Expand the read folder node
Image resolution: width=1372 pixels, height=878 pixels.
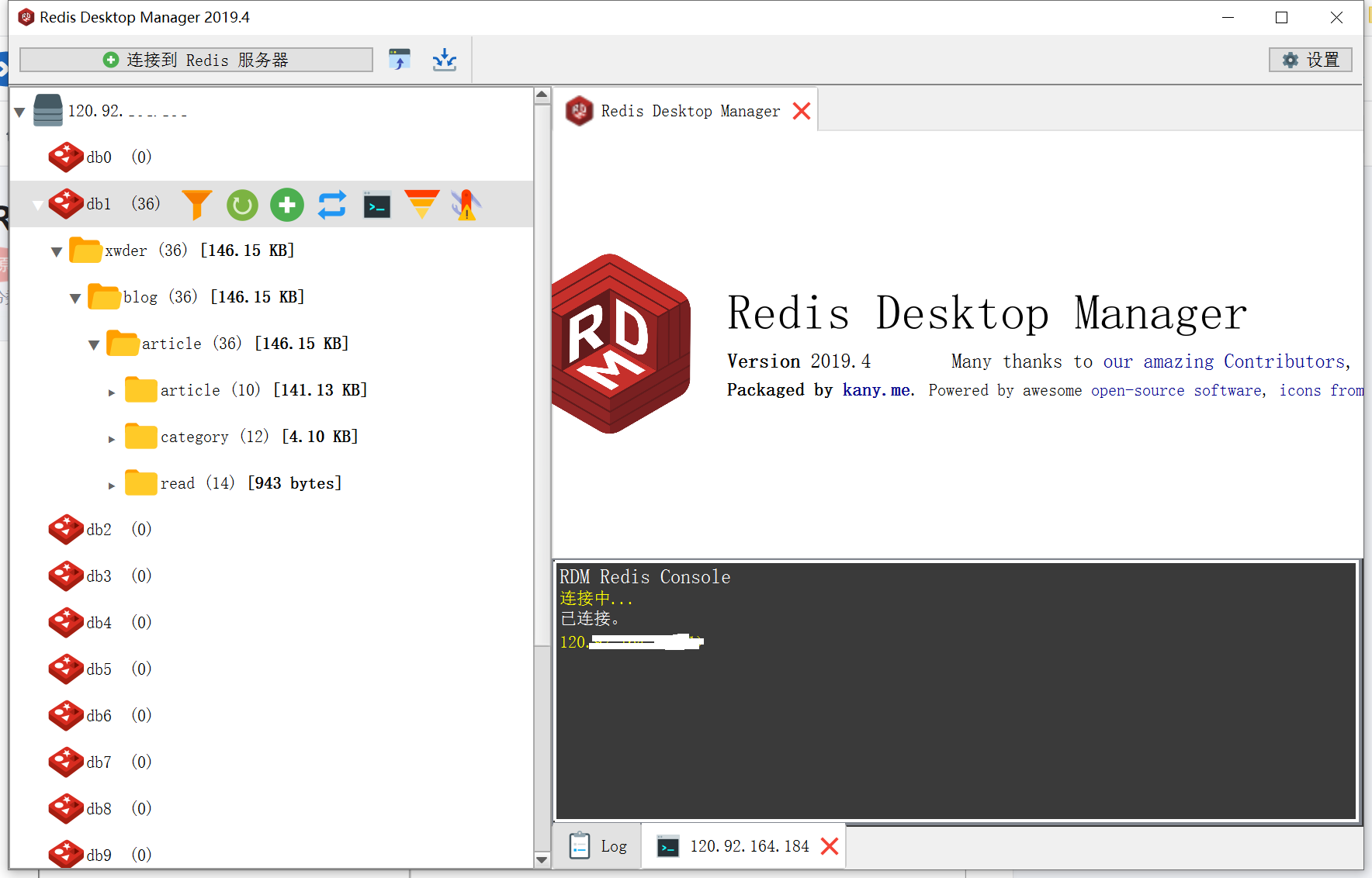111,483
